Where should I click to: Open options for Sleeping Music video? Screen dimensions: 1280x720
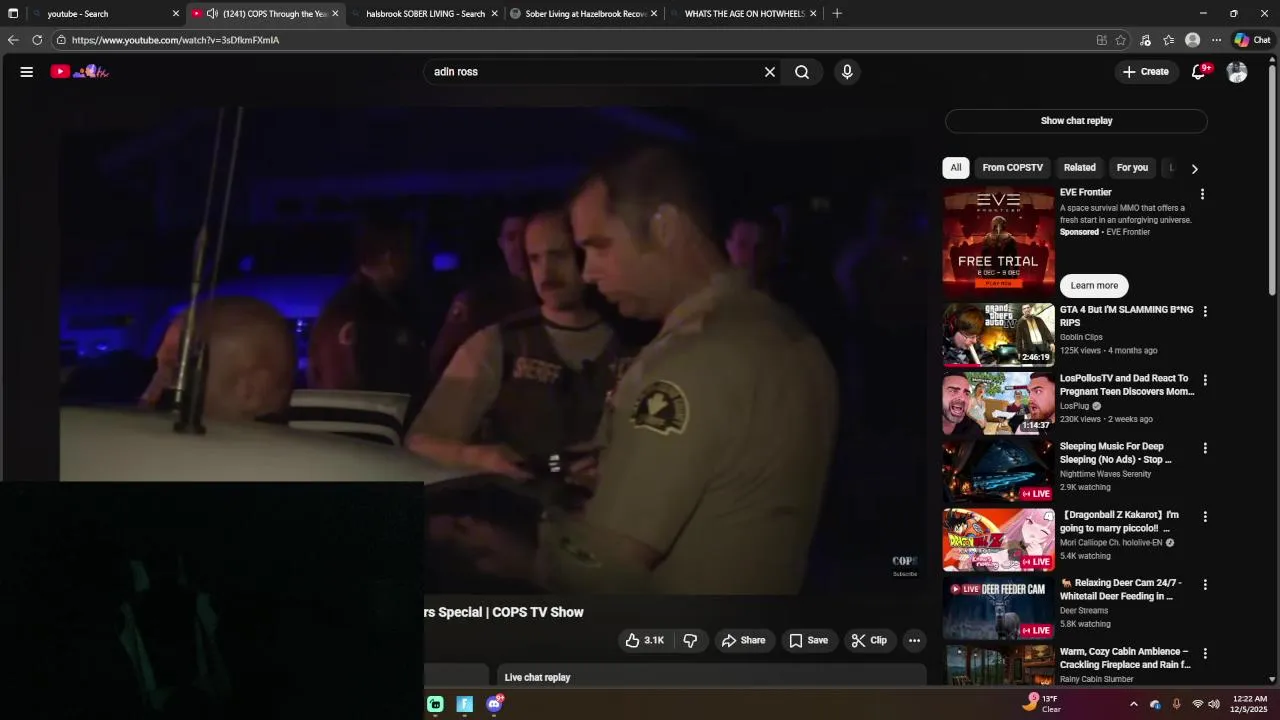pos(1205,448)
